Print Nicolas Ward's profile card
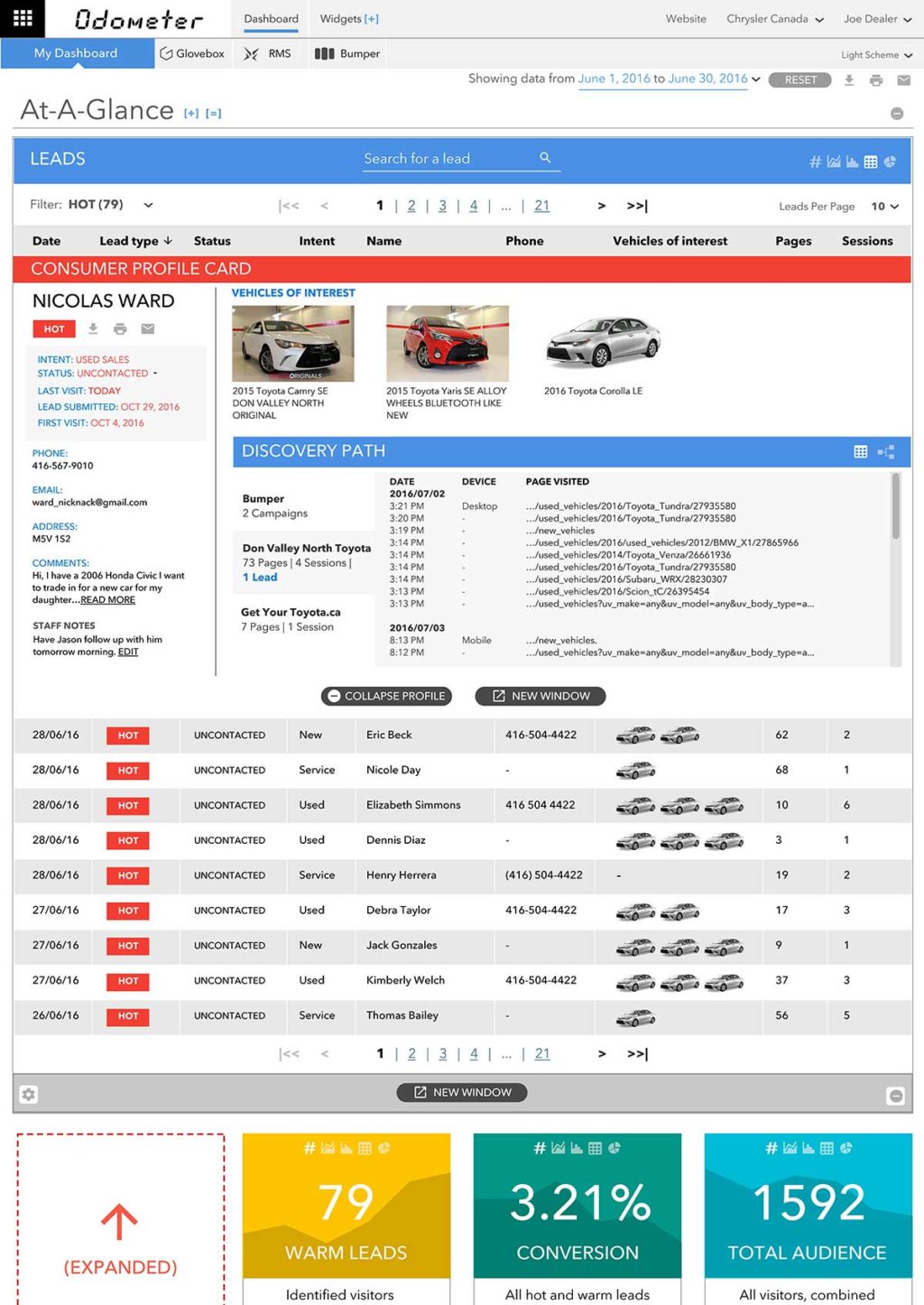This screenshot has width=924, height=1305. (120, 329)
